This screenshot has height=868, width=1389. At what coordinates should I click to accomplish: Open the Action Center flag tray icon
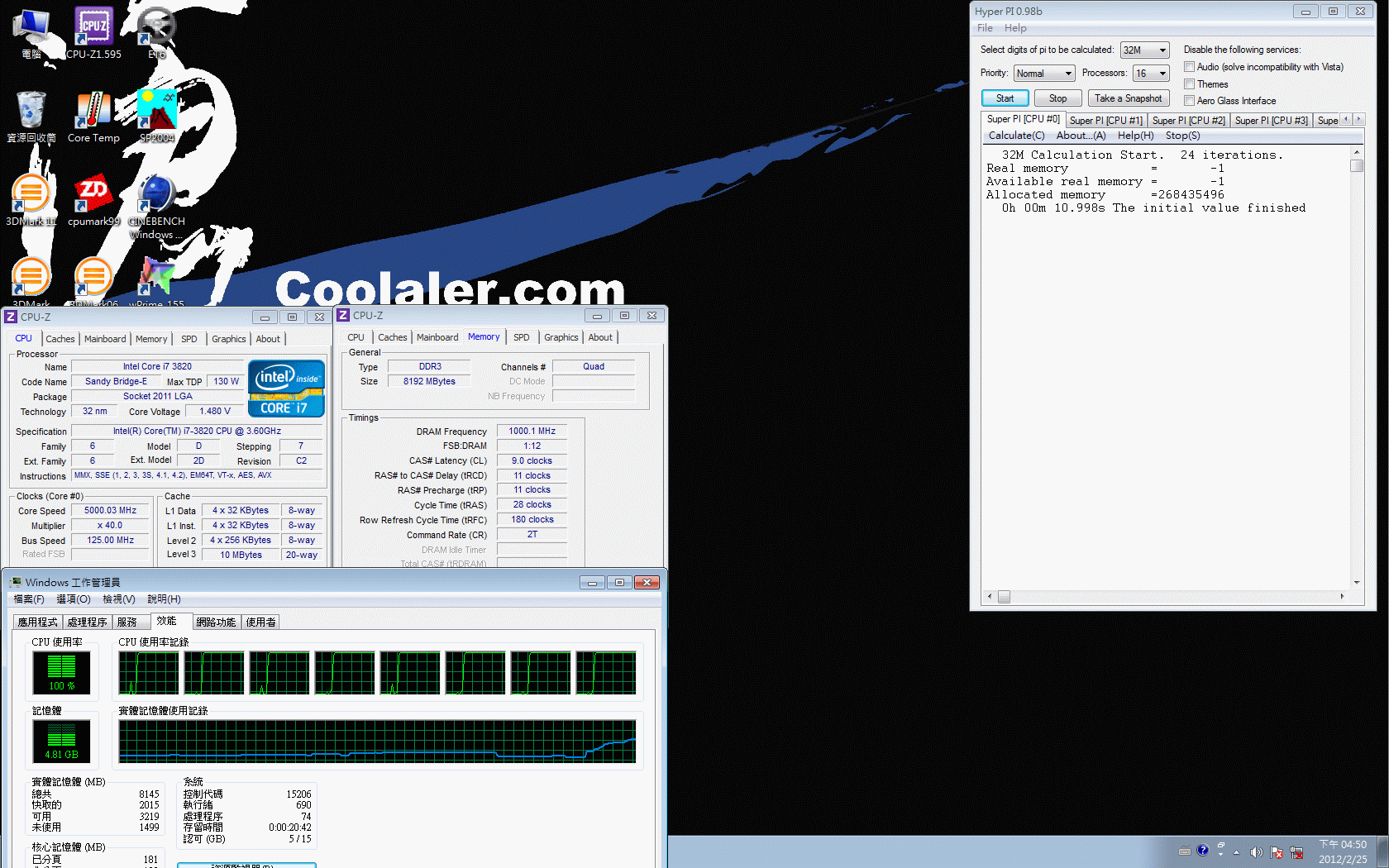(1277, 852)
